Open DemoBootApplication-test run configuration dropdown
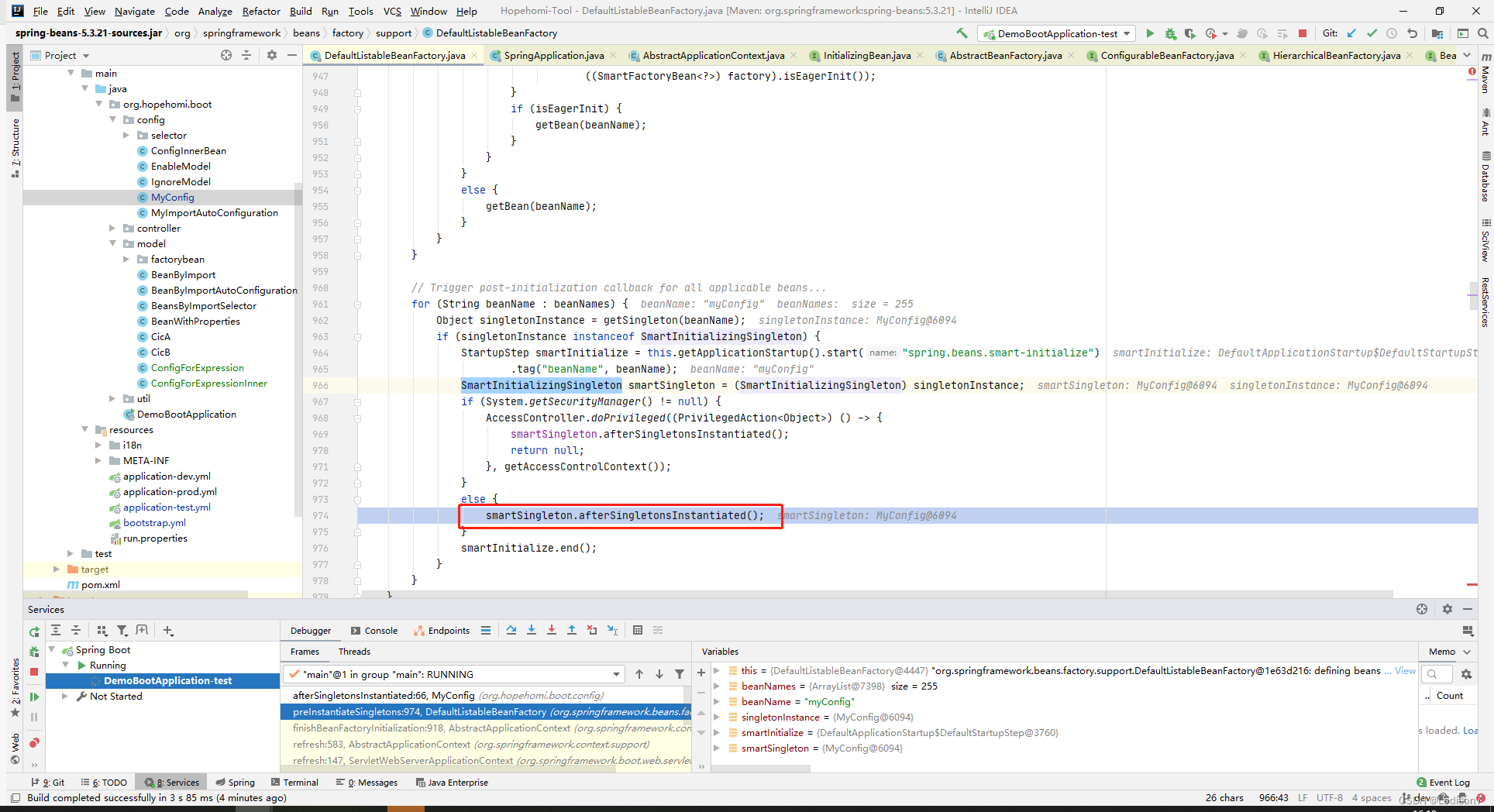1494x812 pixels. point(1057,33)
